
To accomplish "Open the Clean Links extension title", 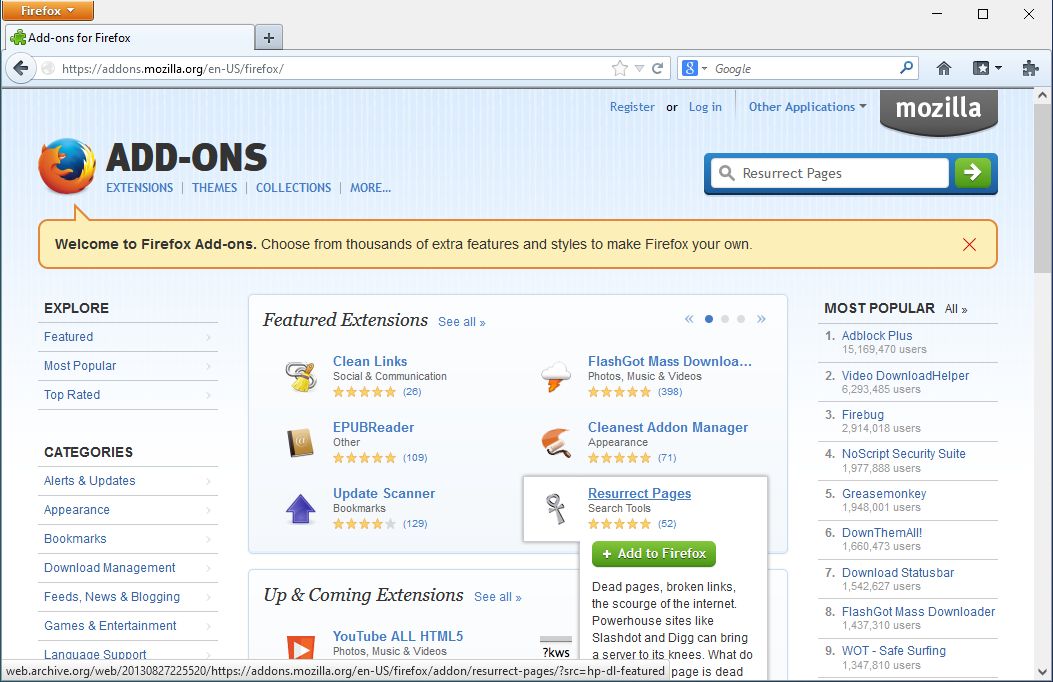I will click(x=369, y=361).
